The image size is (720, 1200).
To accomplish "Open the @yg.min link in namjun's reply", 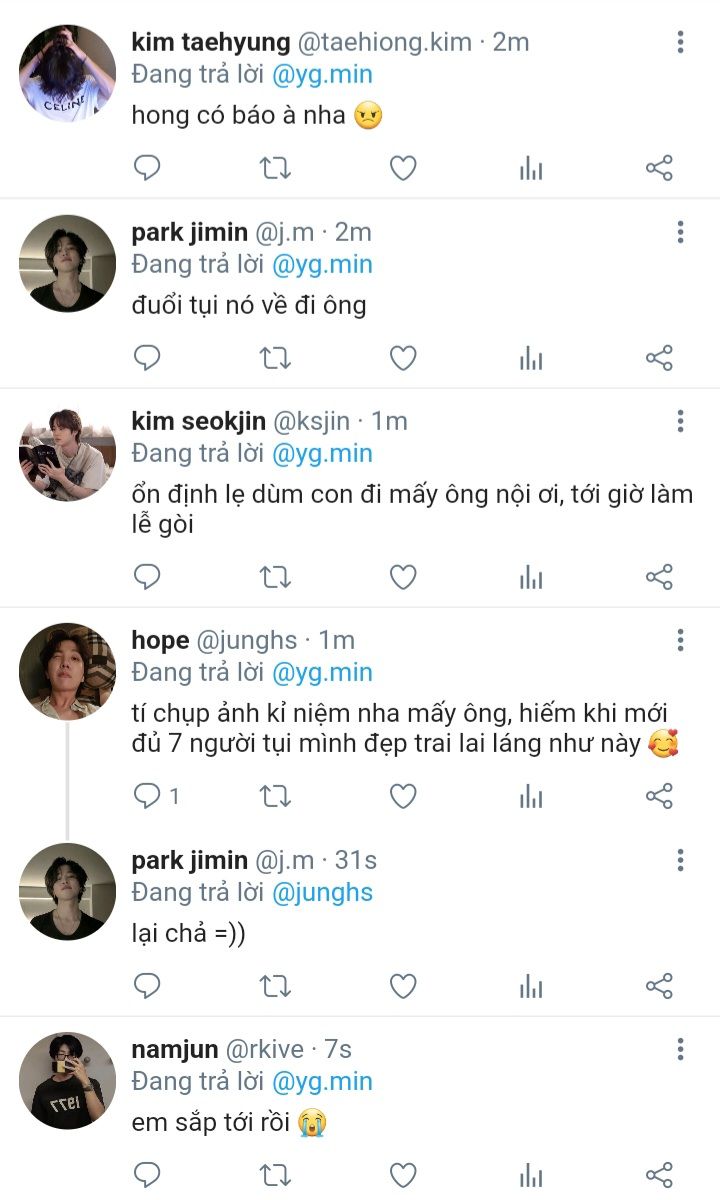I will (x=322, y=1081).
